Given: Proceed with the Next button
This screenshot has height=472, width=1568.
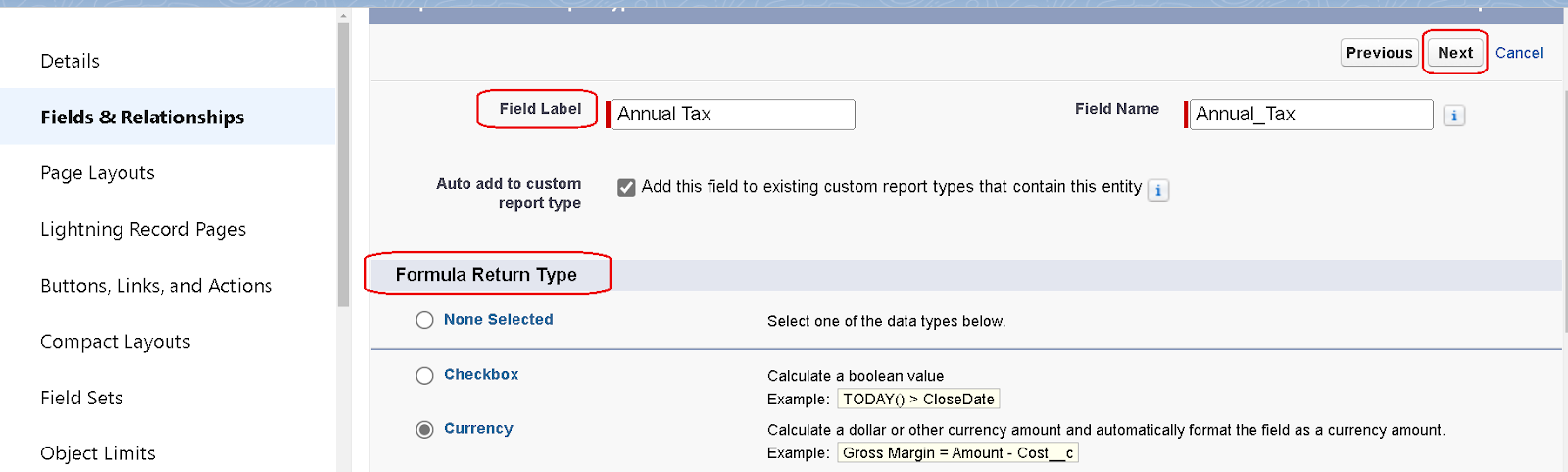Looking at the screenshot, I should [1455, 53].
